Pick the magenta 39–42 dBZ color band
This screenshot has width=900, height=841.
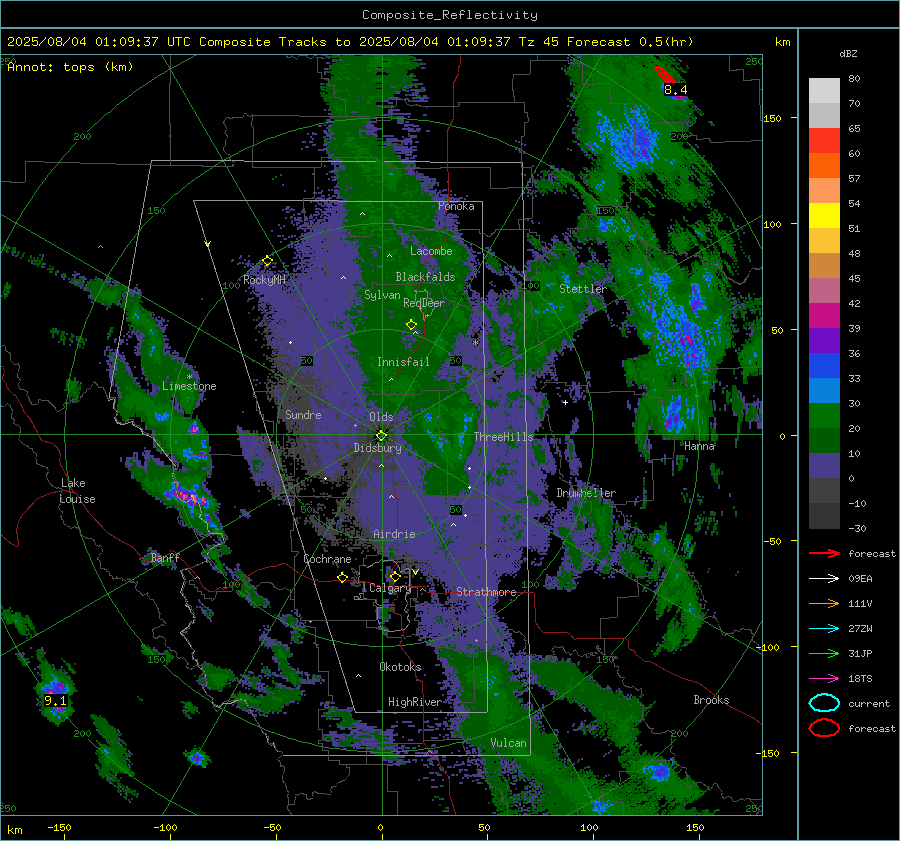pos(824,316)
